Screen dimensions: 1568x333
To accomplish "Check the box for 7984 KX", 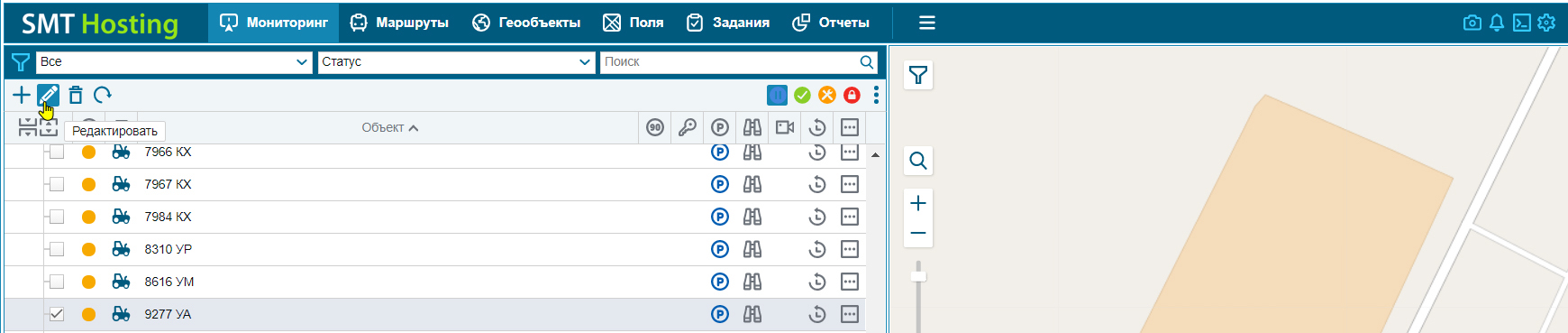I will tap(57, 217).
